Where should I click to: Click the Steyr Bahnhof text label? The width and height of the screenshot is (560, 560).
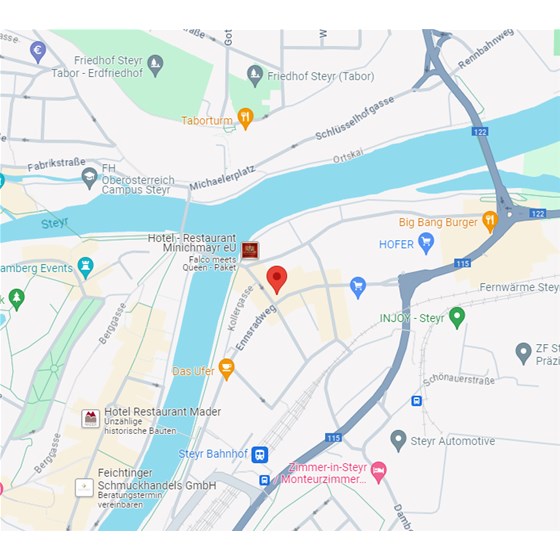tap(213, 454)
